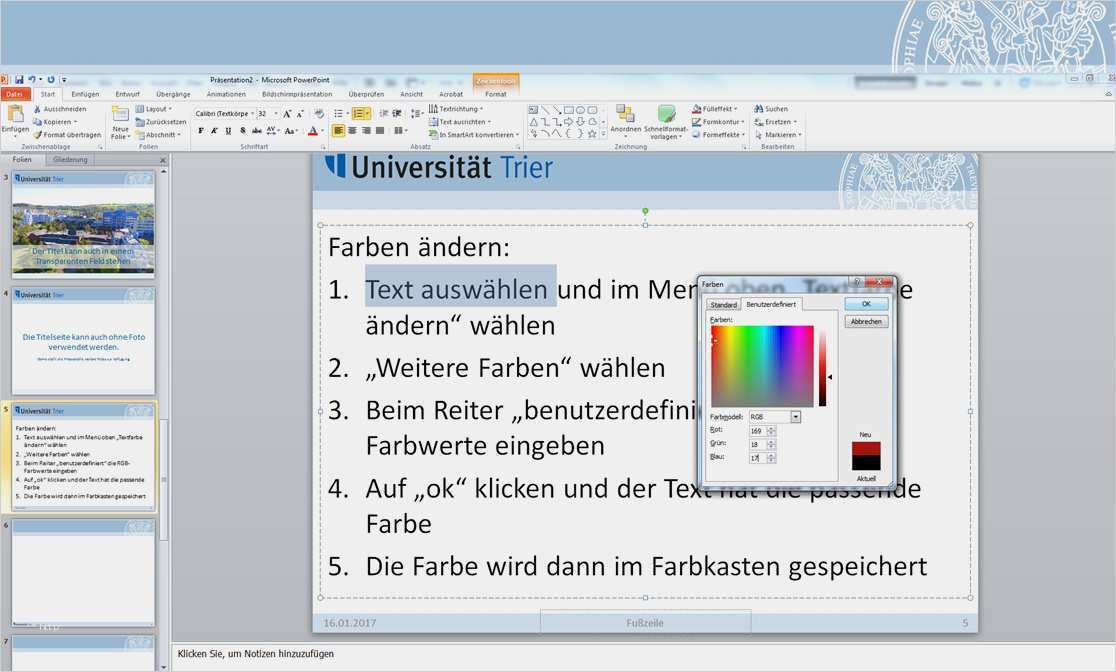Switch to the Standard tab in Farben dialog
Screen dimensions: 1116x672
[x=723, y=304]
